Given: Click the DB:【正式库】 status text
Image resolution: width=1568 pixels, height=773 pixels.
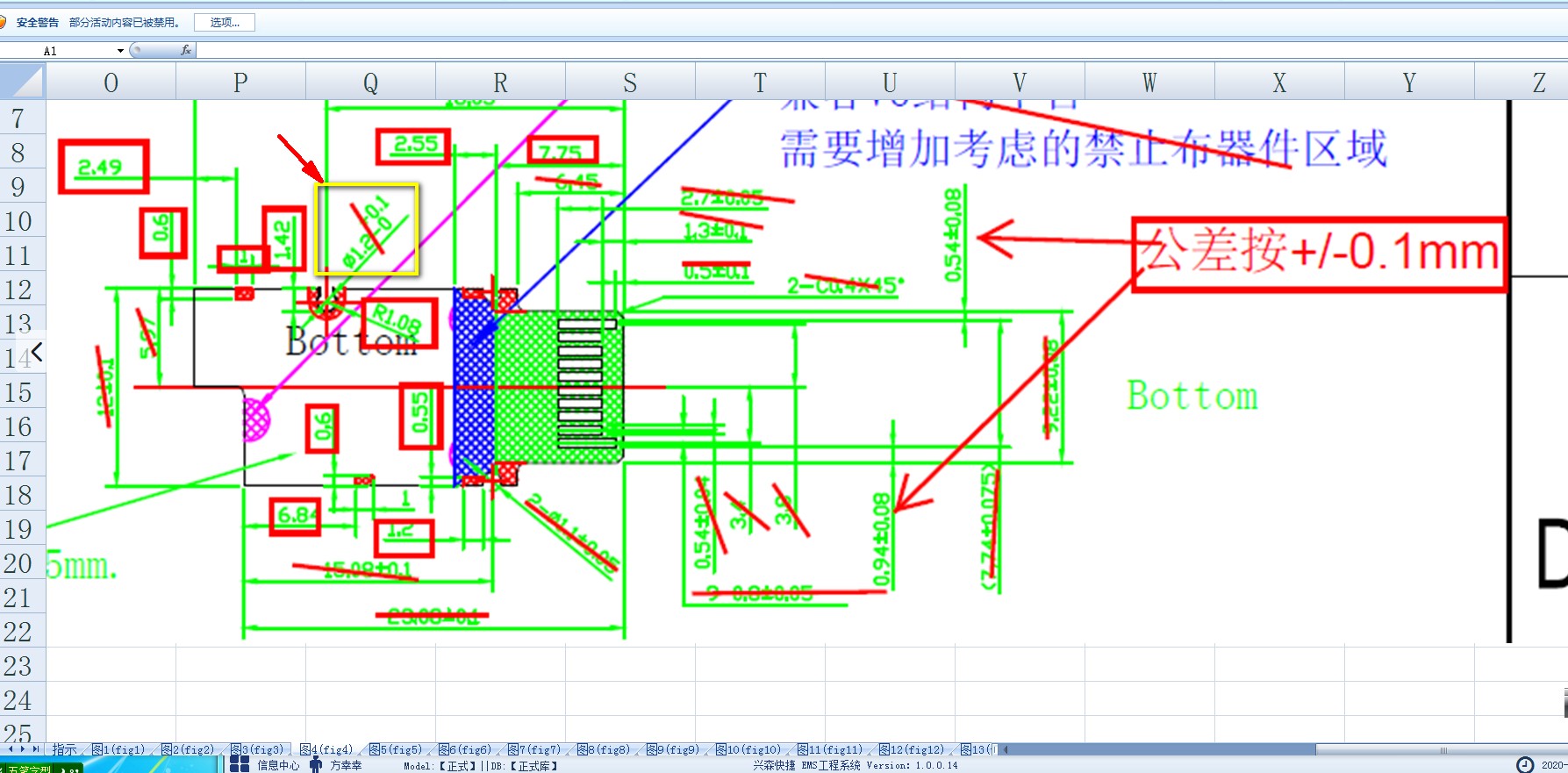Looking at the screenshot, I should point(525,766).
